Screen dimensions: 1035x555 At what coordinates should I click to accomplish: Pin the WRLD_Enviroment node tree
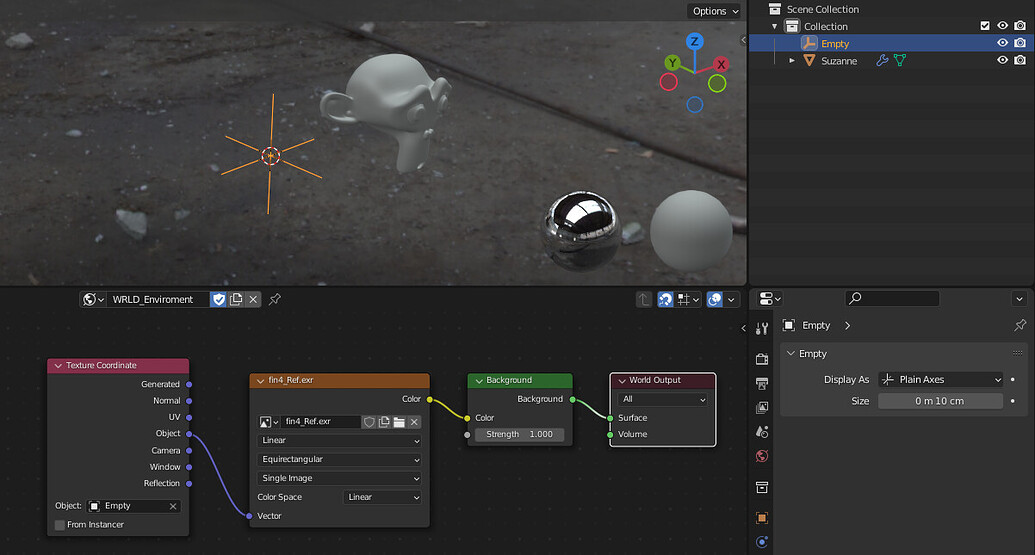[275, 299]
